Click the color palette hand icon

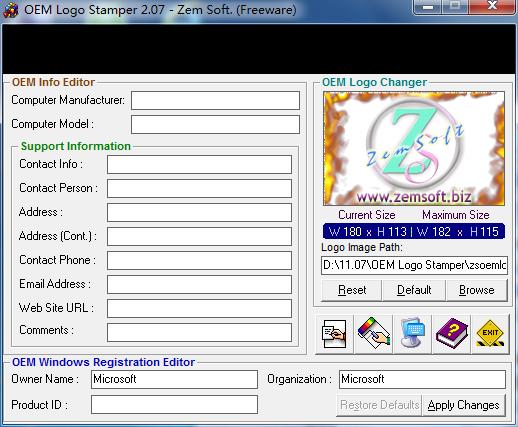coord(374,334)
